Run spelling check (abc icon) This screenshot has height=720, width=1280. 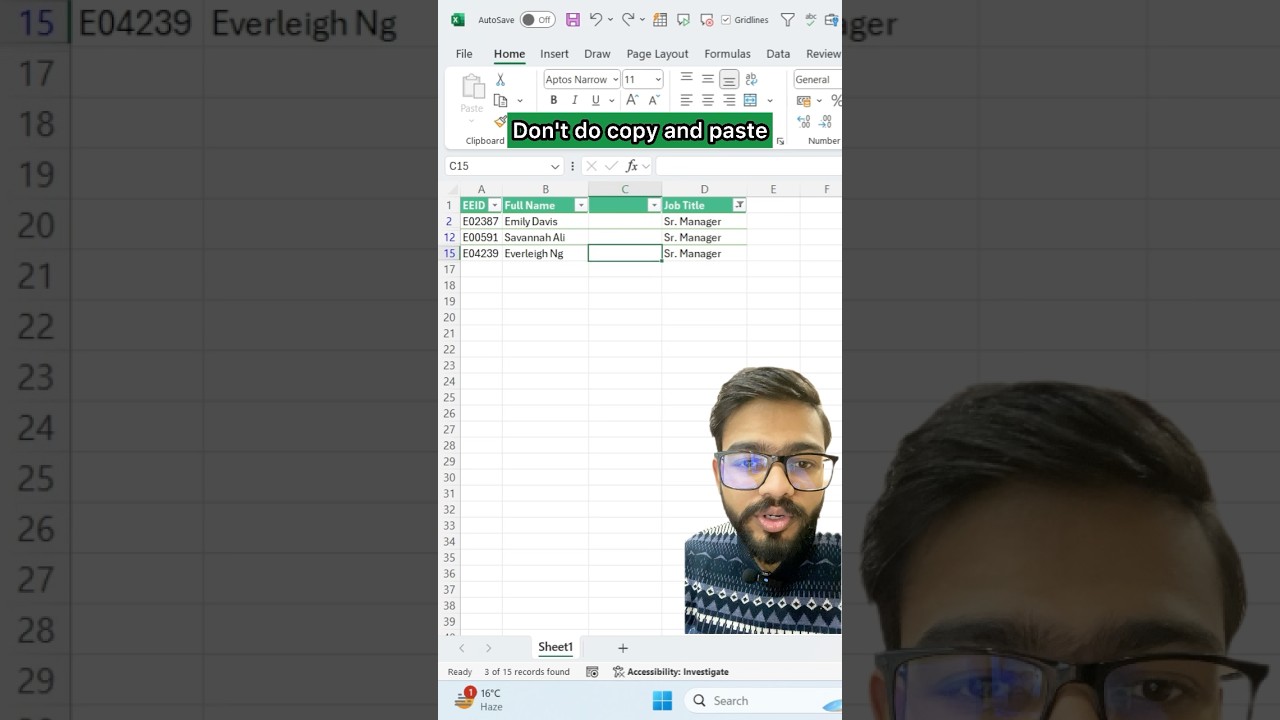tap(811, 19)
